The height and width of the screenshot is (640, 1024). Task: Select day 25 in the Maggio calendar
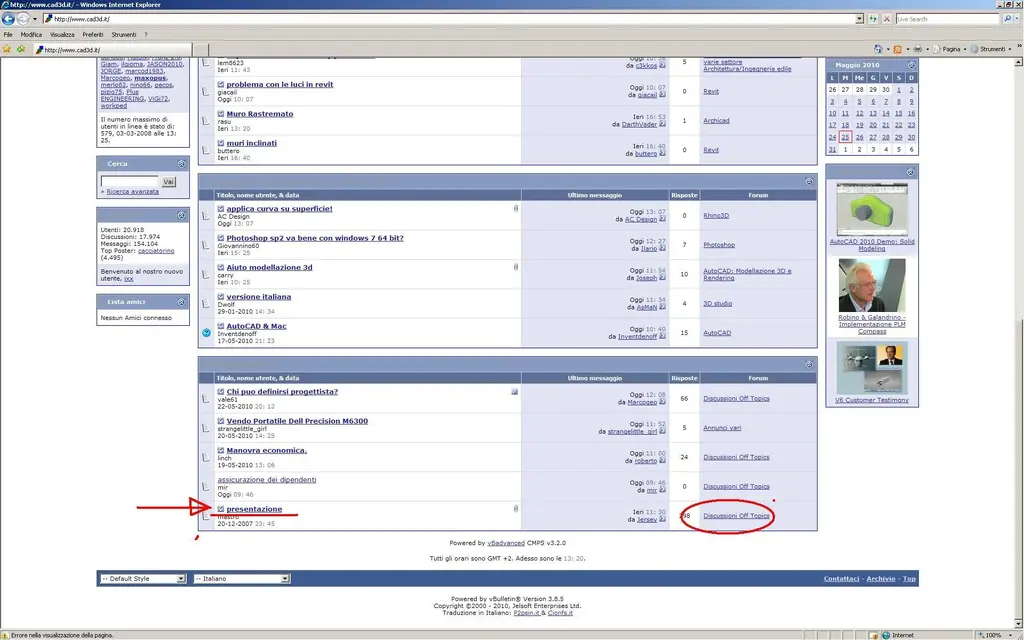point(845,137)
